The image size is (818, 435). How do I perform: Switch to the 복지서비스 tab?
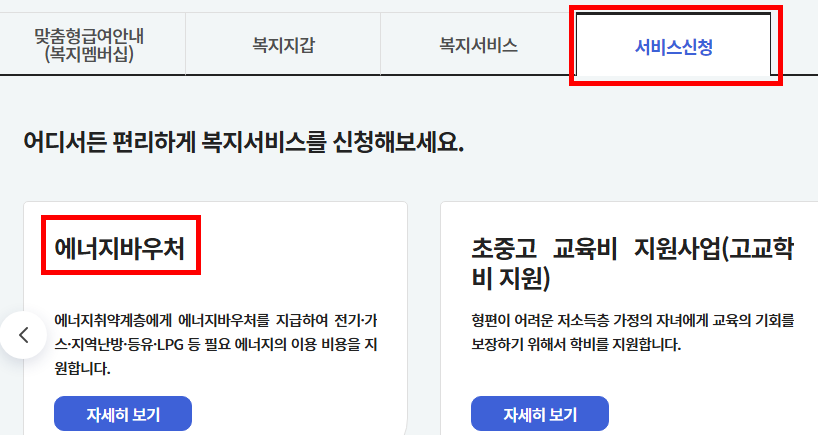[x=478, y=44]
